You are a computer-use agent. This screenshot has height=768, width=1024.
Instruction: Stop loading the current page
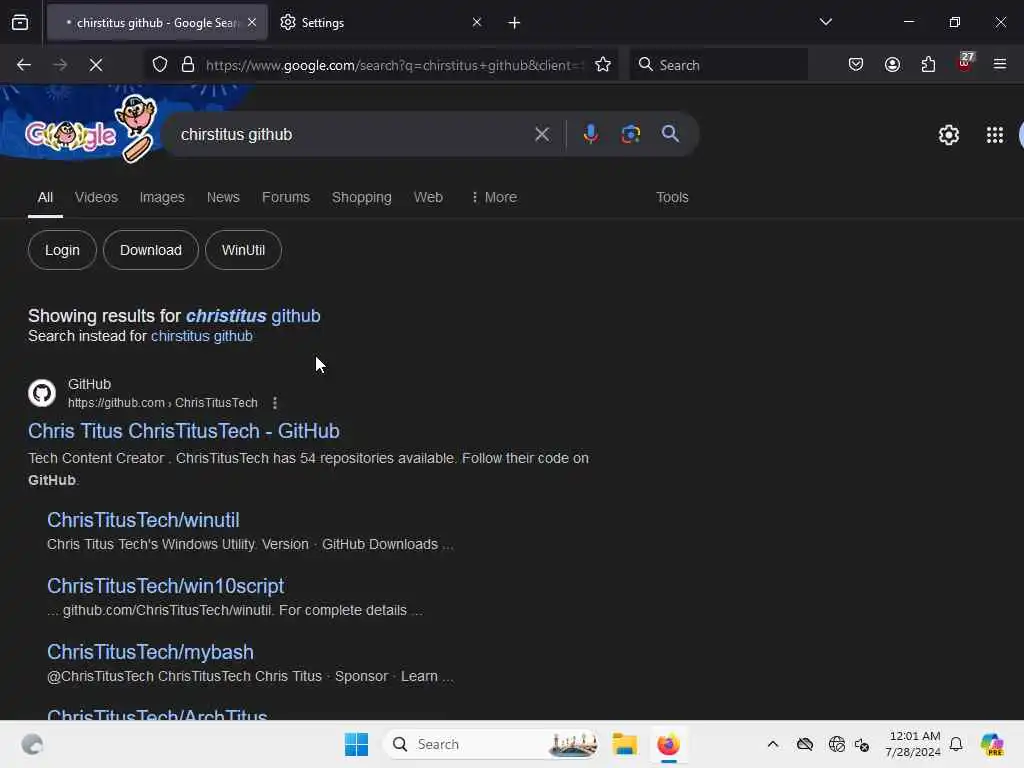pyautogui.click(x=95, y=65)
